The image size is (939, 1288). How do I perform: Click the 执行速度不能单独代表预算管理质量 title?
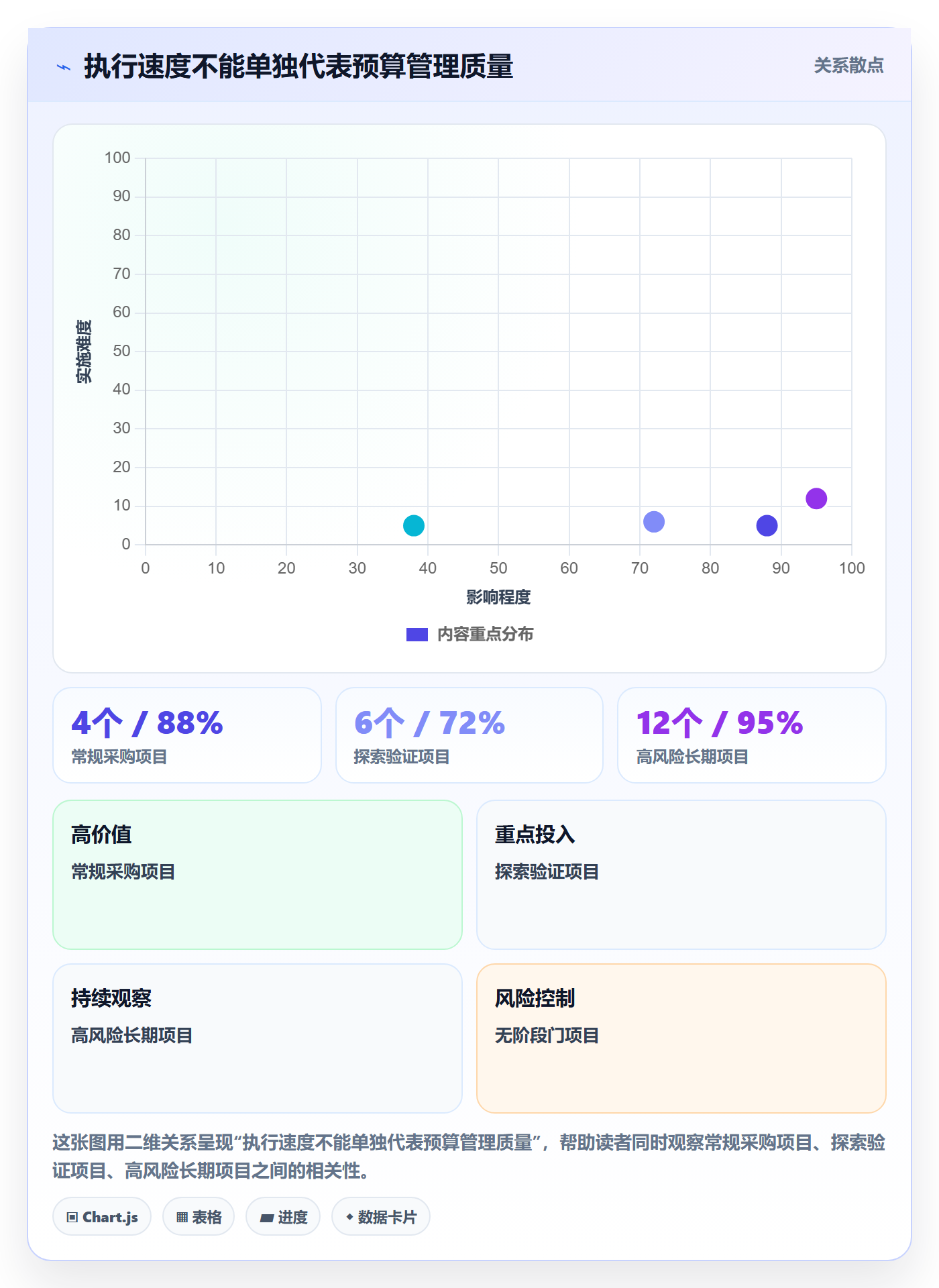click(x=298, y=66)
